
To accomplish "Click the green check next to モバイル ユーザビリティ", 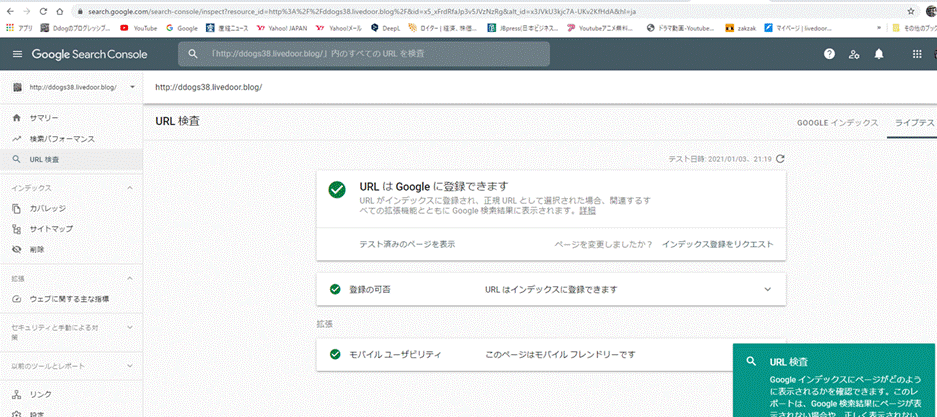I will [x=335, y=354].
